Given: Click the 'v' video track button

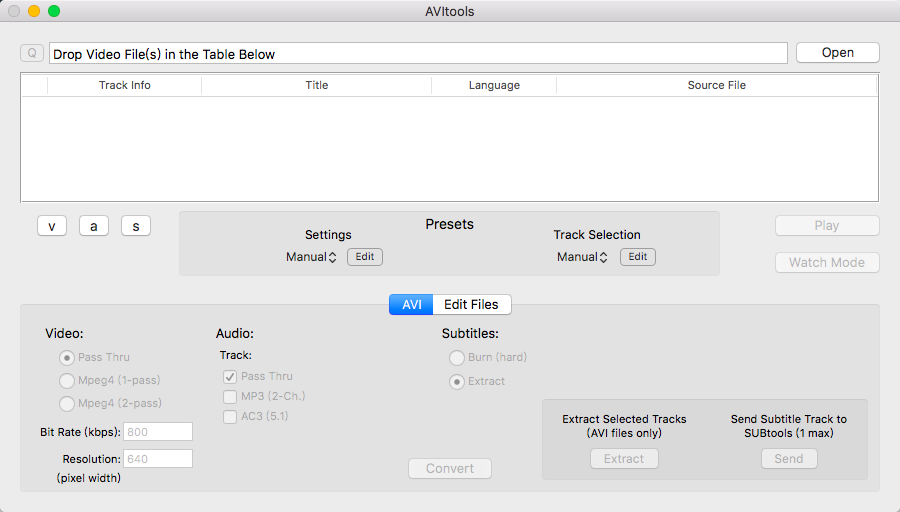Looking at the screenshot, I should click(x=52, y=226).
